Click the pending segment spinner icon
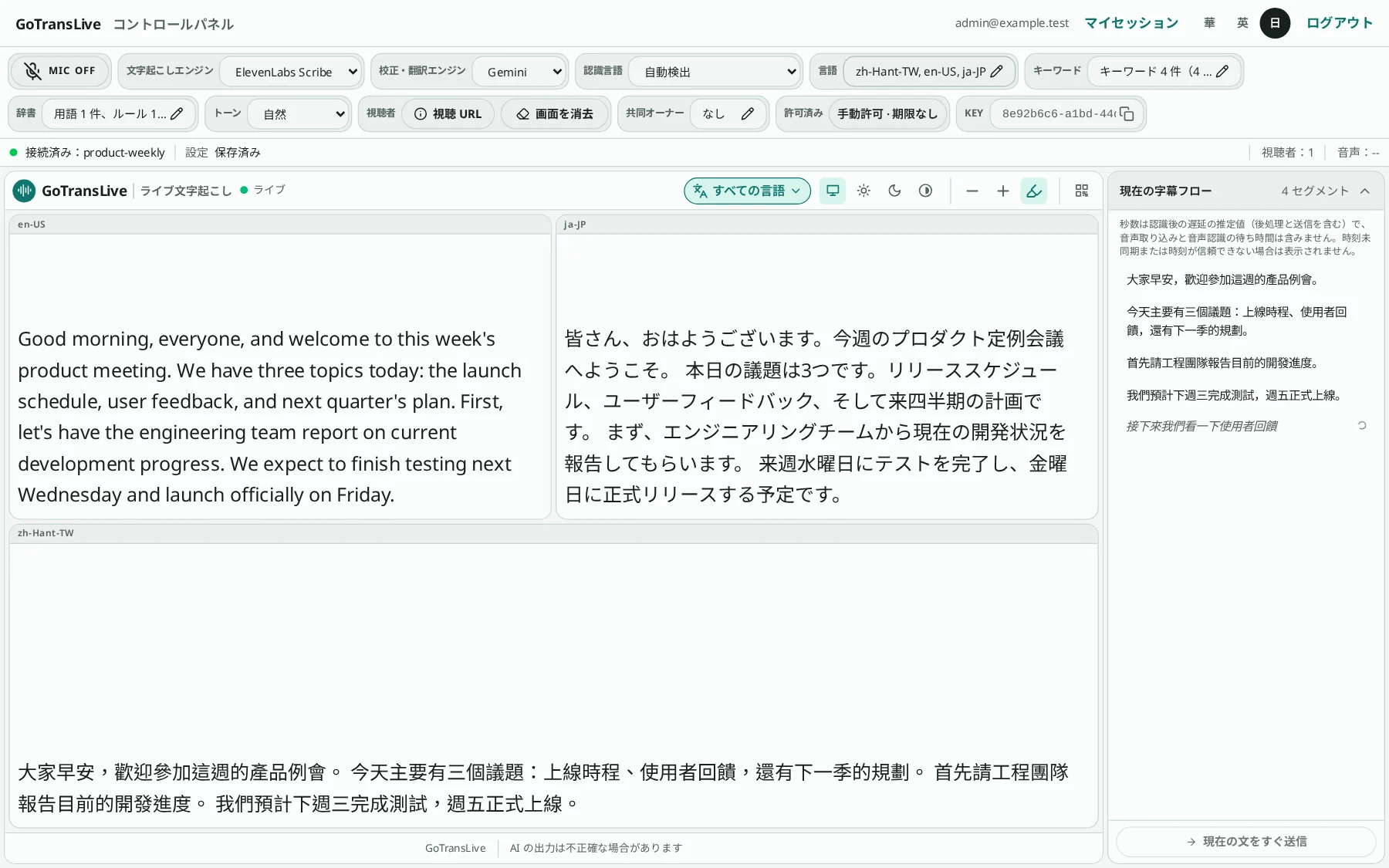The image size is (1389, 868). coord(1362,425)
